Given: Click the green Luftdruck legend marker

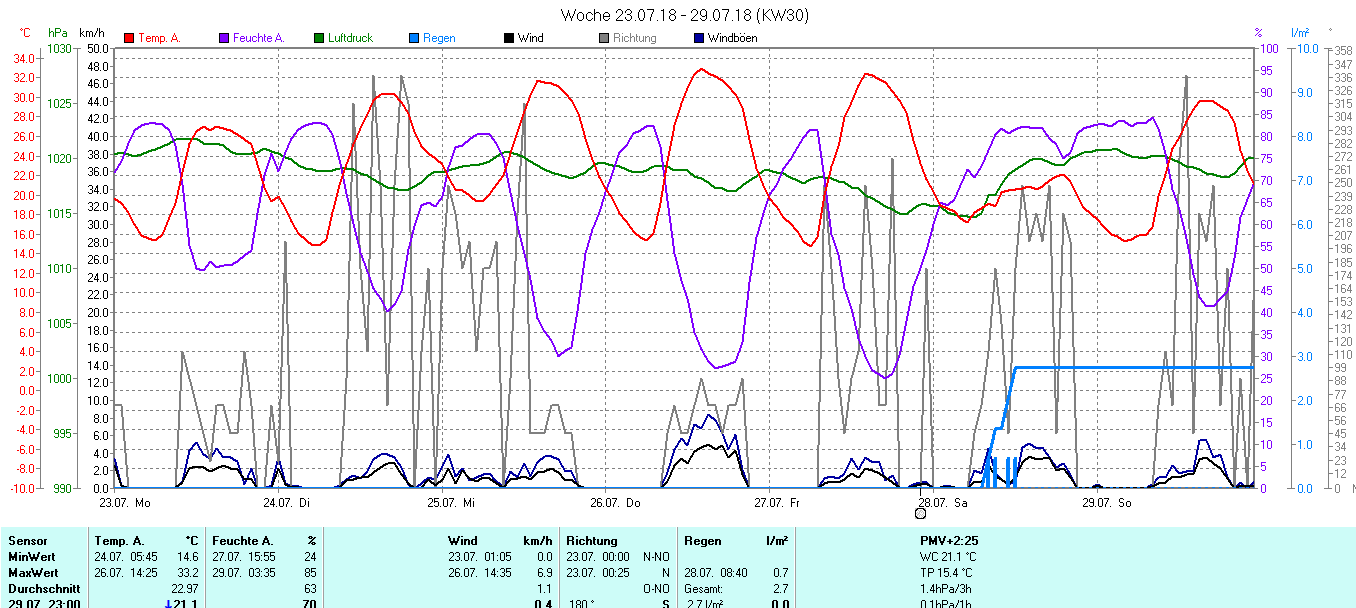Looking at the screenshot, I should click(320, 38).
